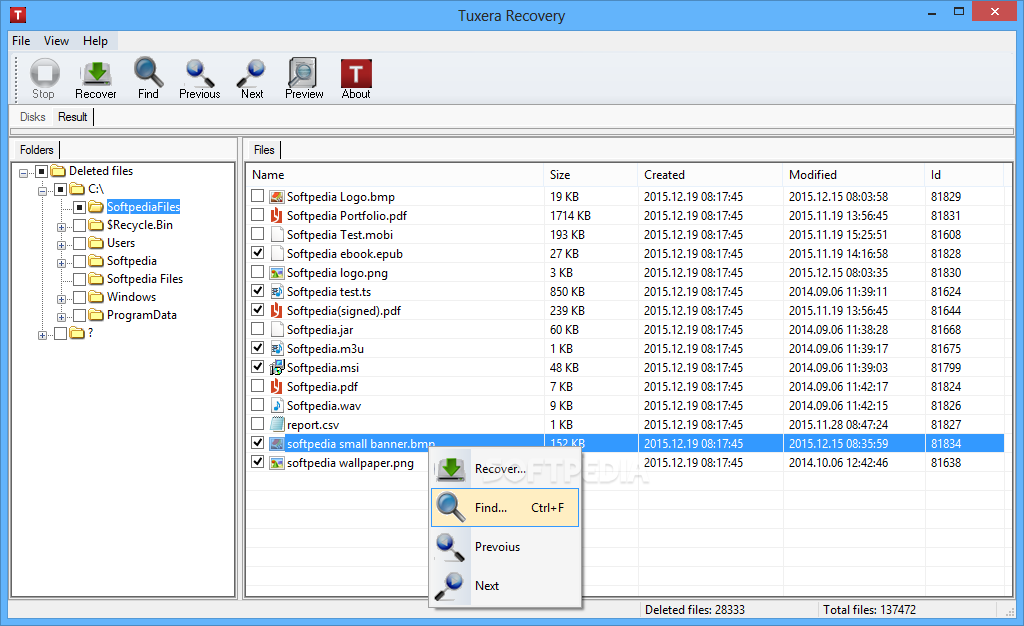
Task: Sort by the Modified column header
Action: tap(854, 175)
